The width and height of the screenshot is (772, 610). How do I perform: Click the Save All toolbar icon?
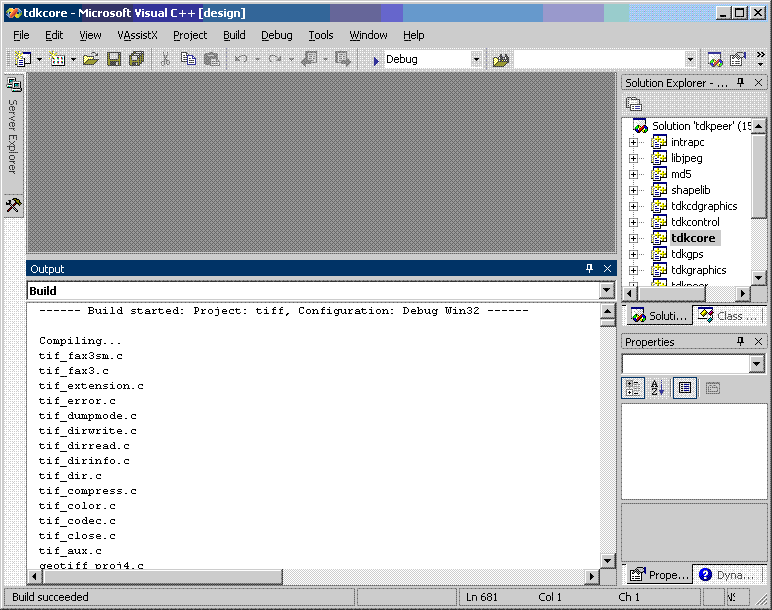[136, 60]
